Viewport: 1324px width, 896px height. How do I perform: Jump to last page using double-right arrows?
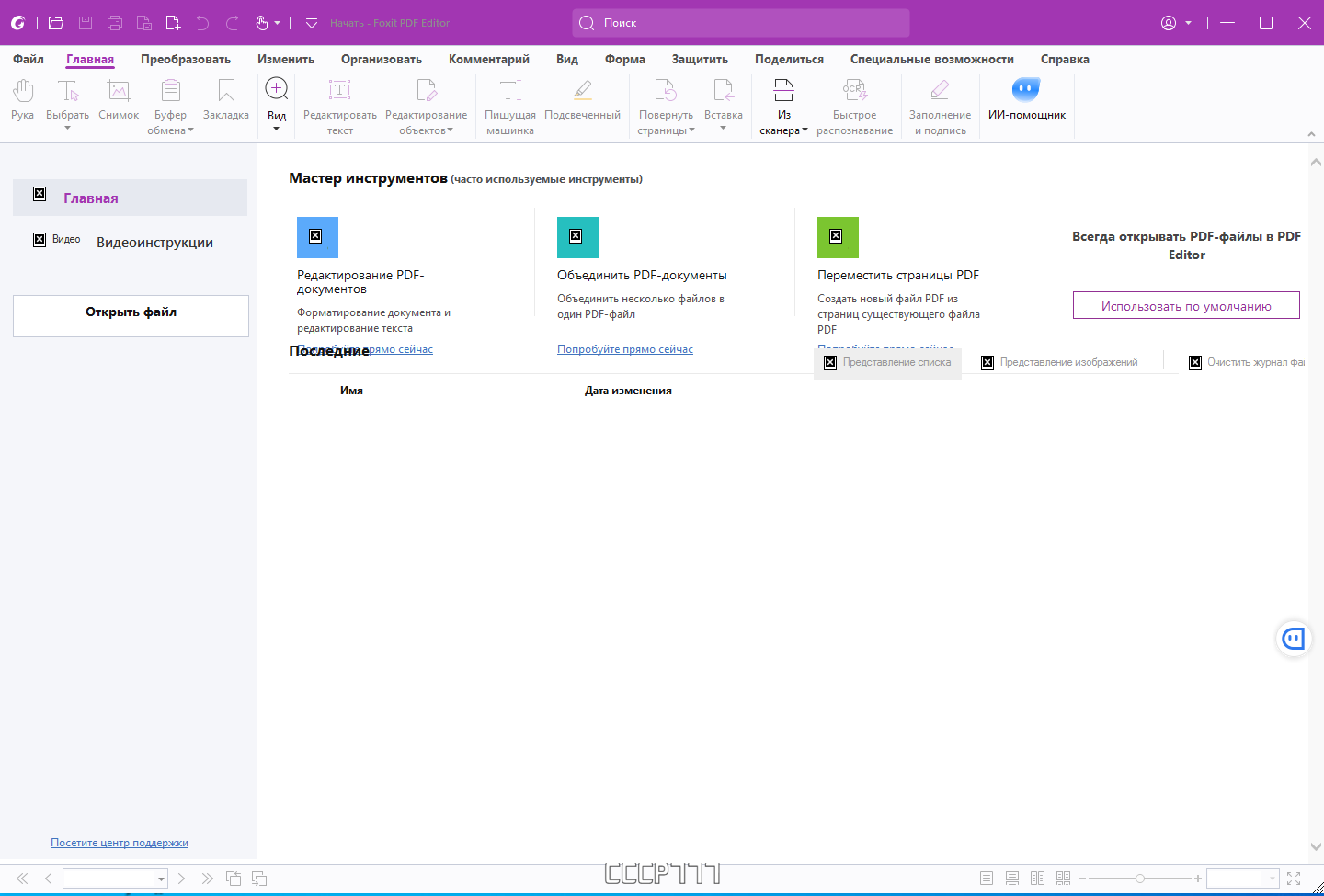pyautogui.click(x=208, y=879)
